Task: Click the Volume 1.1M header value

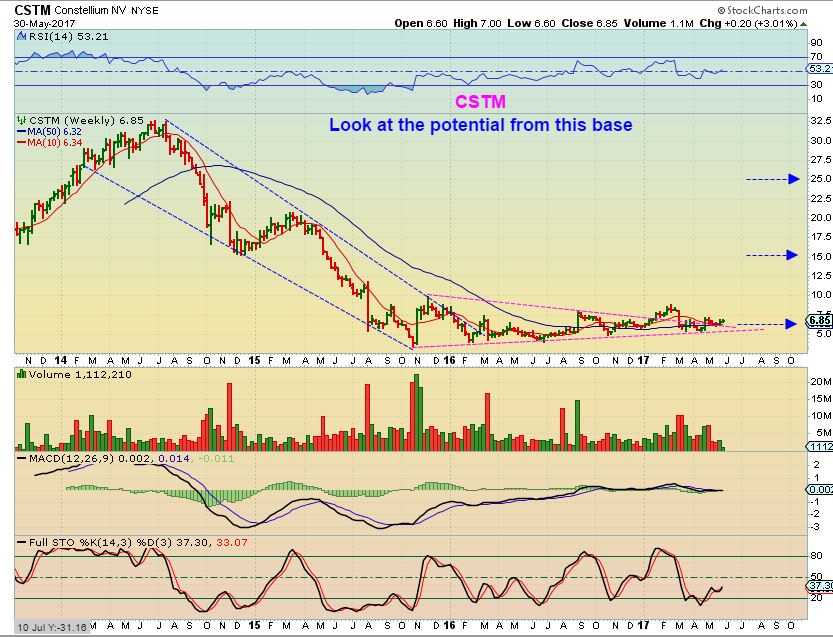Action: tap(659, 23)
